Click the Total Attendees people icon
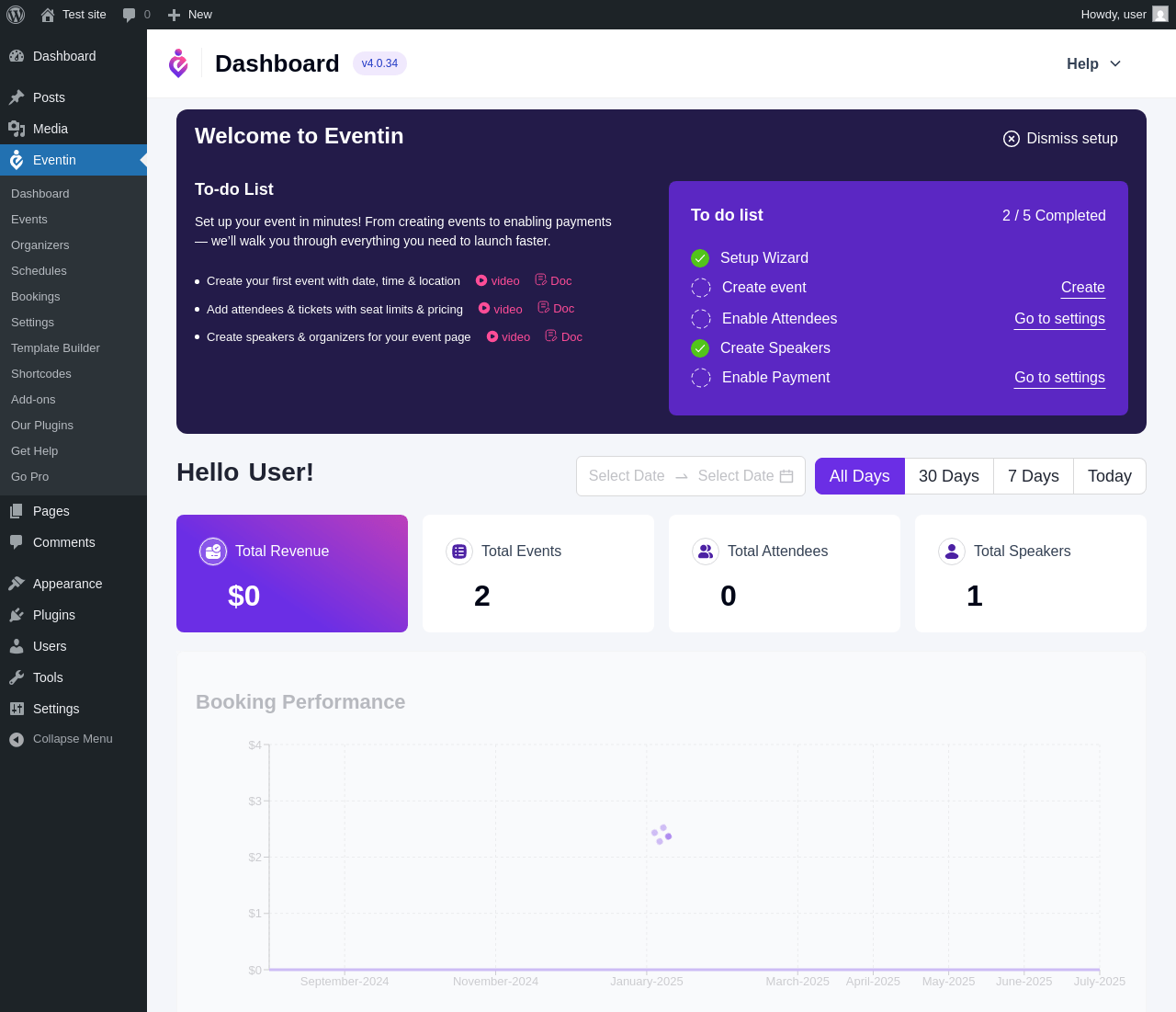Image resolution: width=1176 pixels, height=1012 pixels. click(706, 551)
